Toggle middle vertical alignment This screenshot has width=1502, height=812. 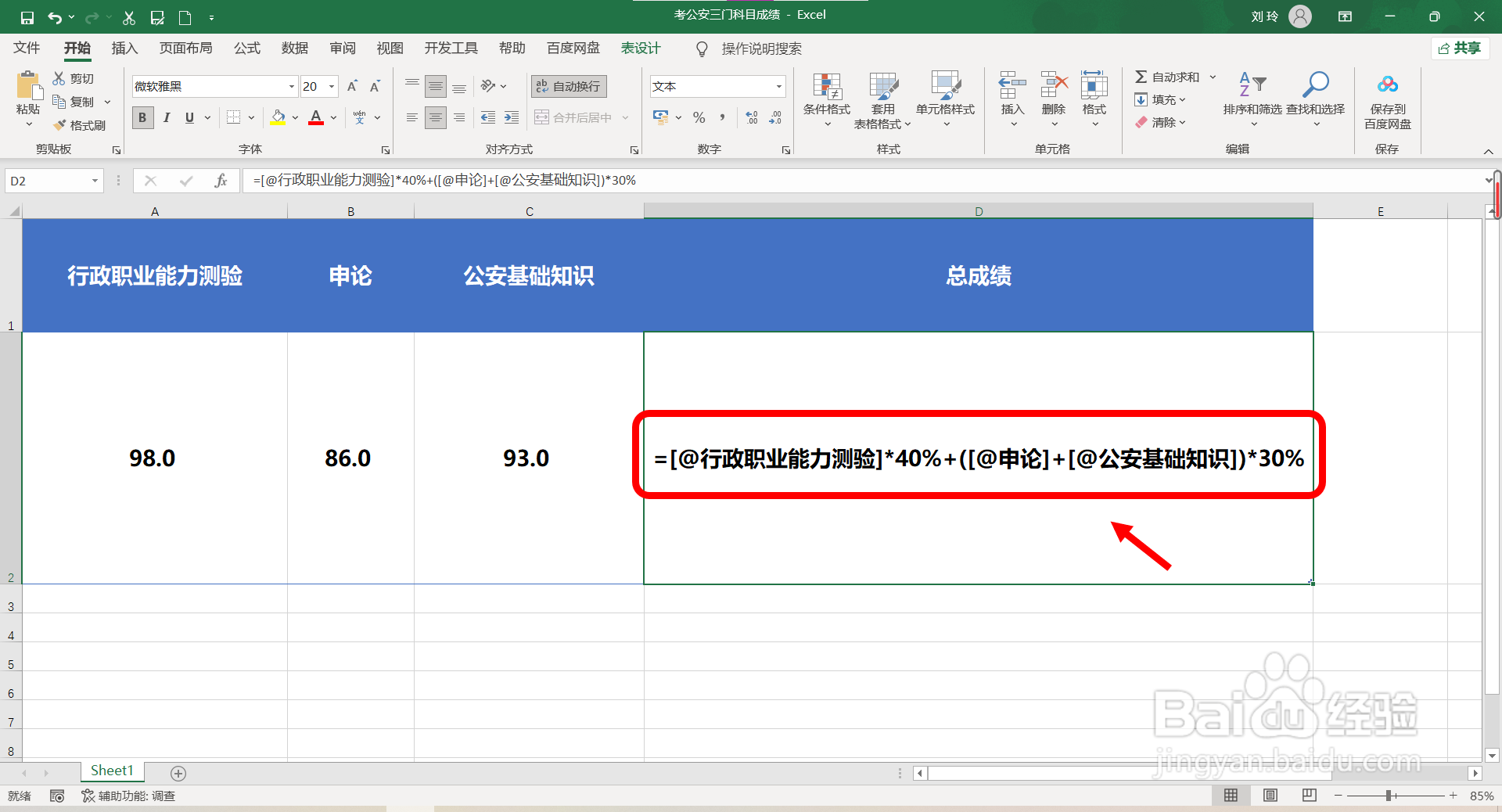[x=436, y=86]
